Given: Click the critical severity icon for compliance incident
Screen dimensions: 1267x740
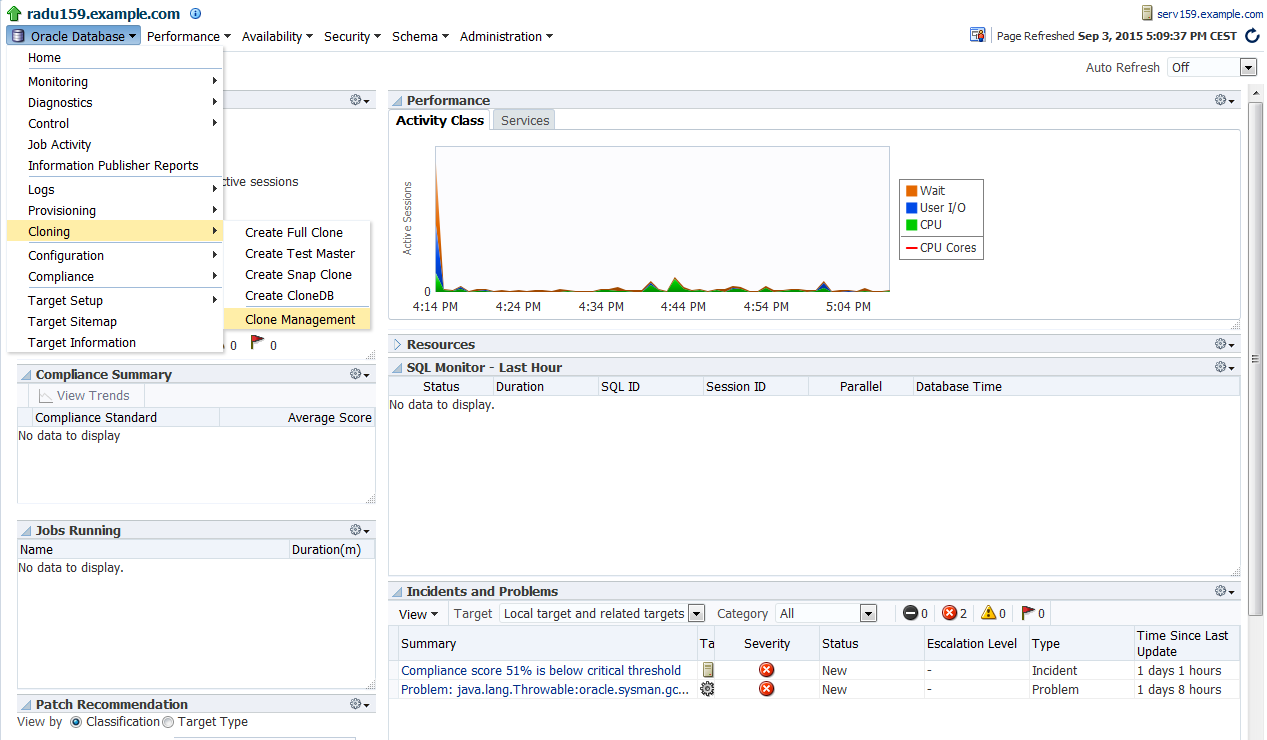Looking at the screenshot, I should coord(766,670).
